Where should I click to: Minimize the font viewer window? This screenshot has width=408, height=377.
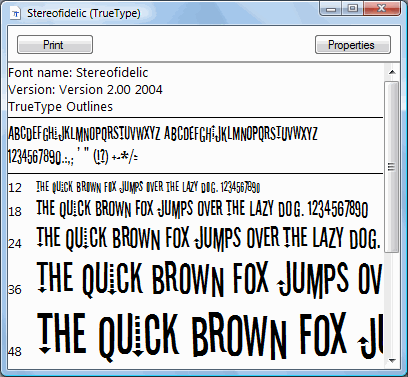(331, 9)
